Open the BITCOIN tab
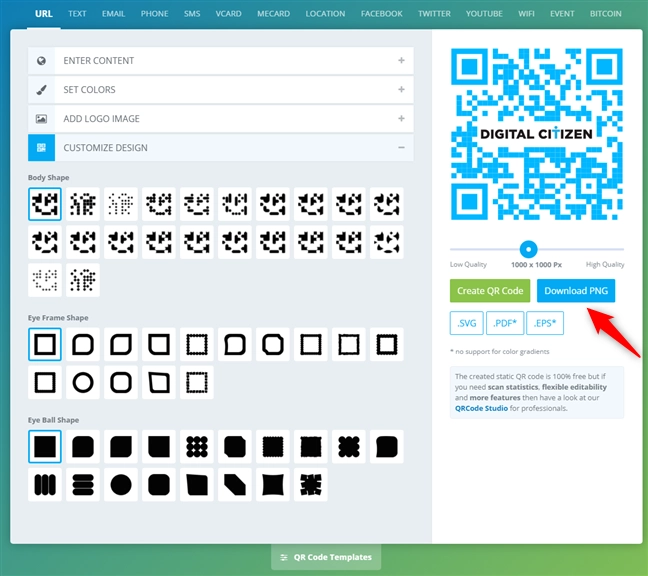The width and height of the screenshot is (648, 576). [606, 14]
